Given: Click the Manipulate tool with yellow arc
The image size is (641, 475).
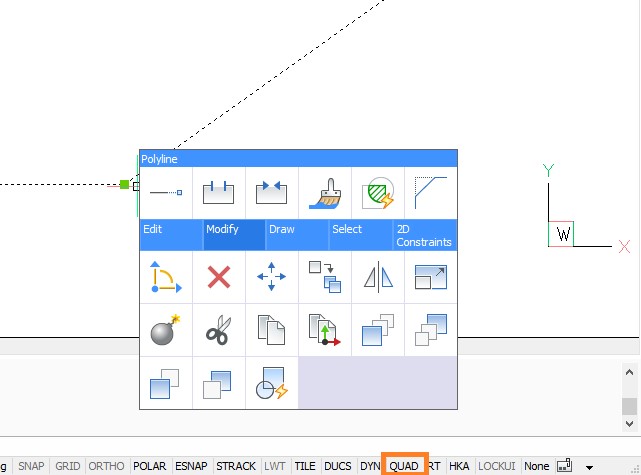Looking at the screenshot, I should [x=166, y=277].
